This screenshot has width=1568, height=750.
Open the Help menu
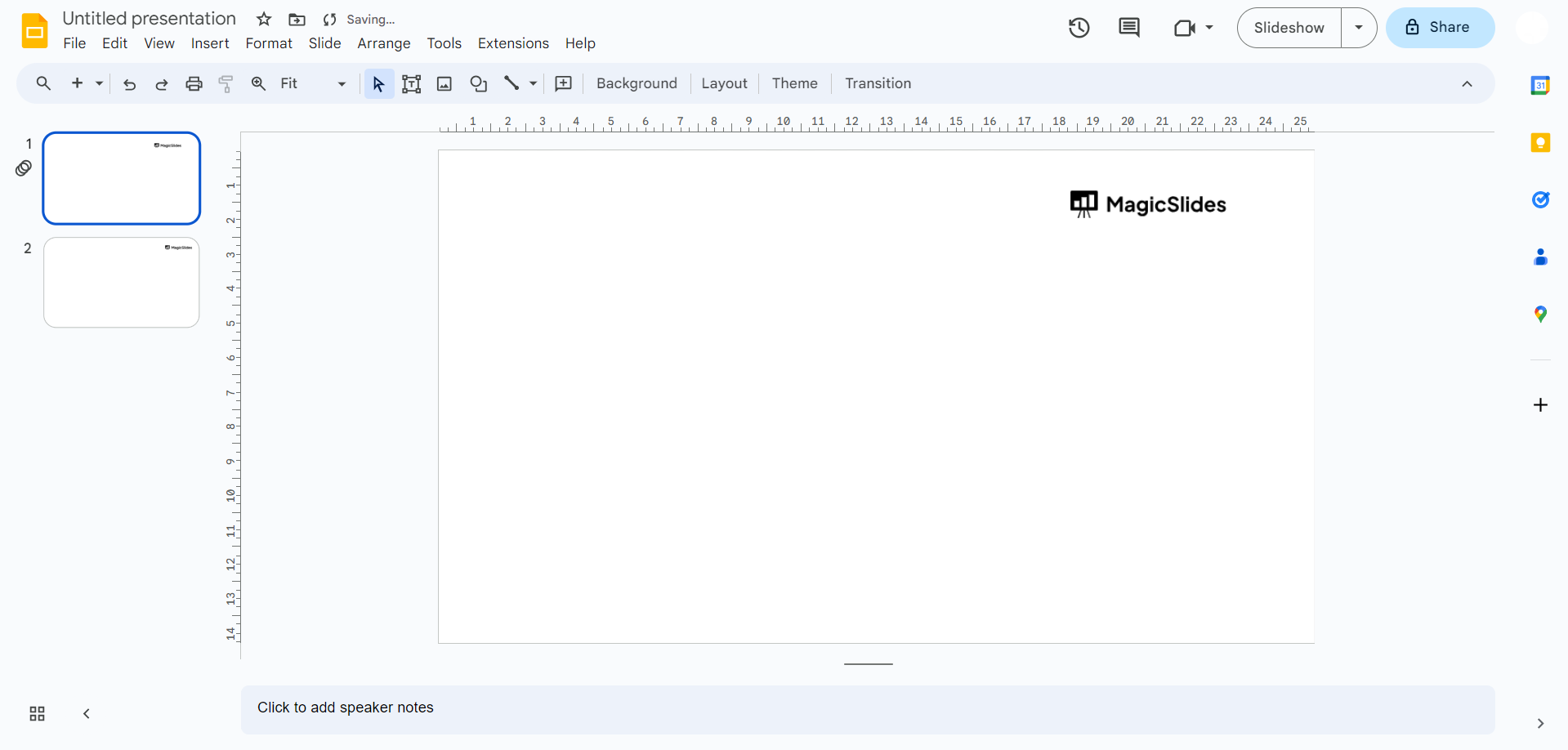point(580,43)
